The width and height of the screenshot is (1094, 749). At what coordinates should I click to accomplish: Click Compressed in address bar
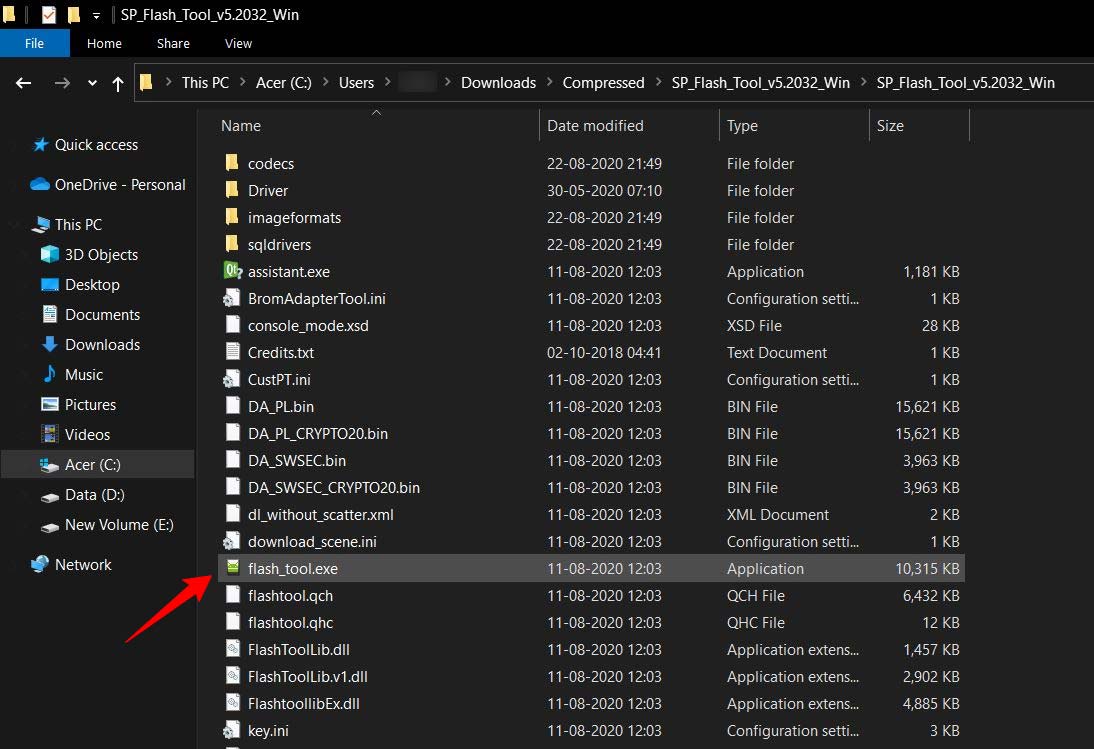(x=604, y=82)
